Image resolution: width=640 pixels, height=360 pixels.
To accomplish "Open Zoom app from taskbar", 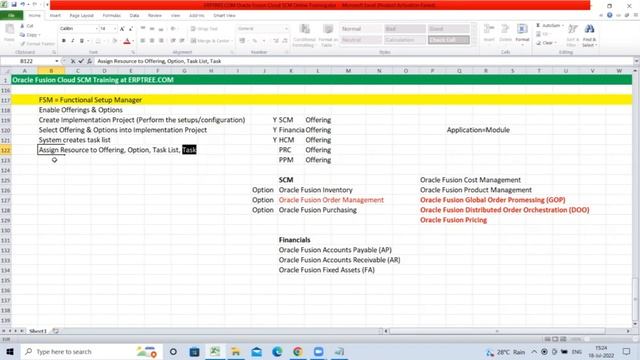I will tap(319, 351).
